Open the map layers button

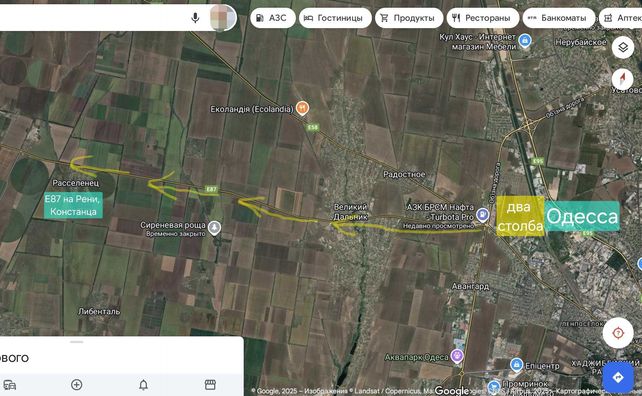pos(623,48)
